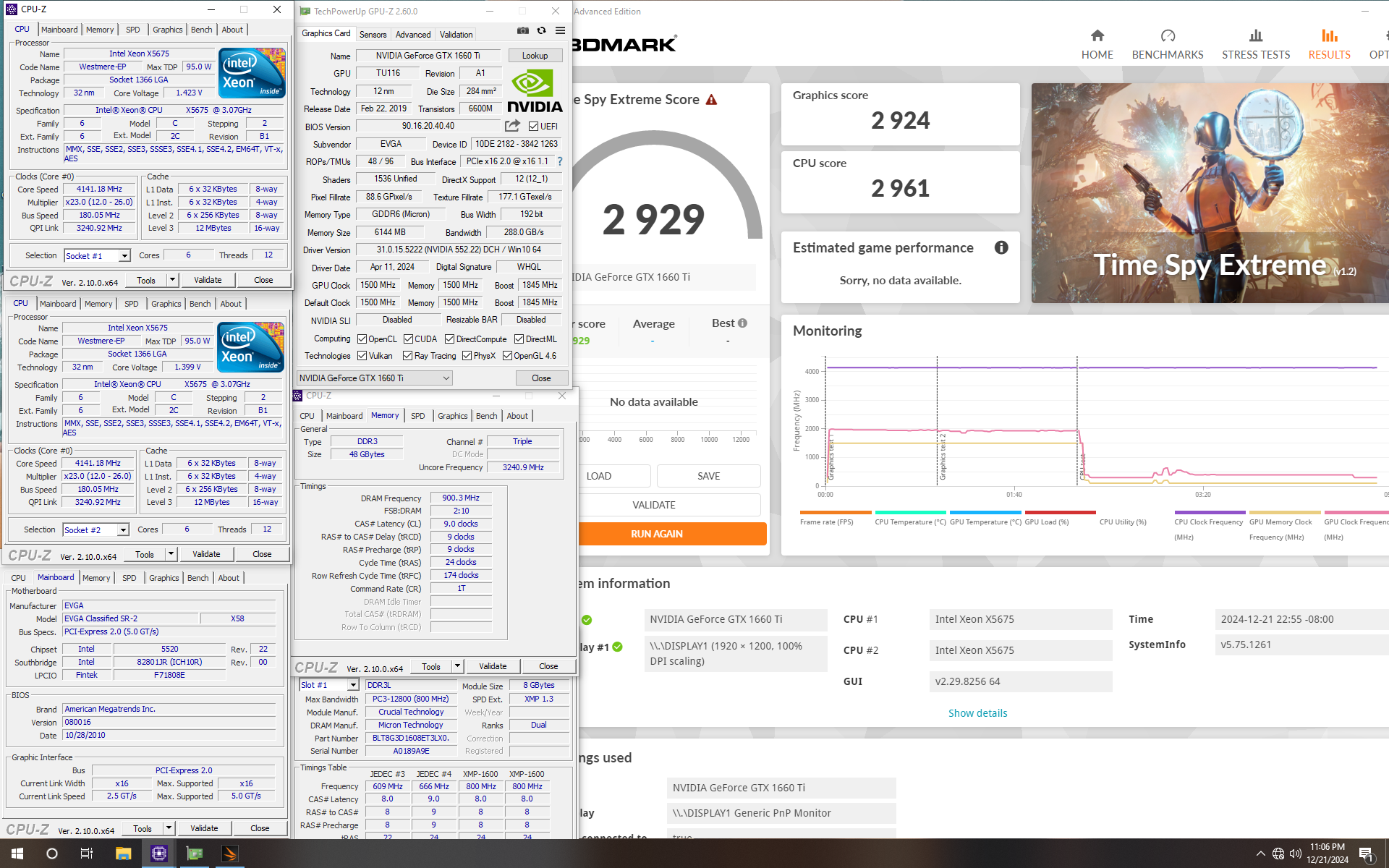The image size is (1389, 868).
Task: Open Tools arrow in top CPU-Z window
Action: (172, 280)
